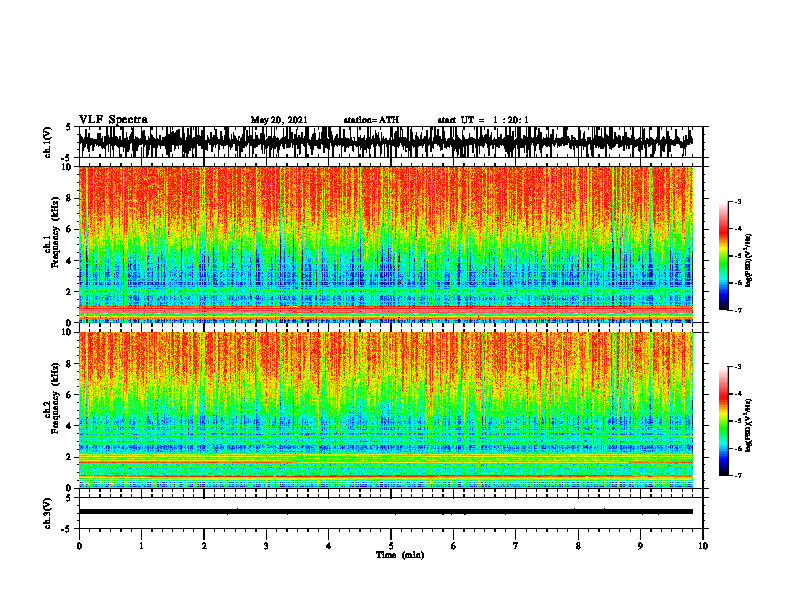Image resolution: width=792 pixels, height=612 pixels.
Task: Click the "10" tick on ch.1 frequency axis
Action: coord(68,167)
